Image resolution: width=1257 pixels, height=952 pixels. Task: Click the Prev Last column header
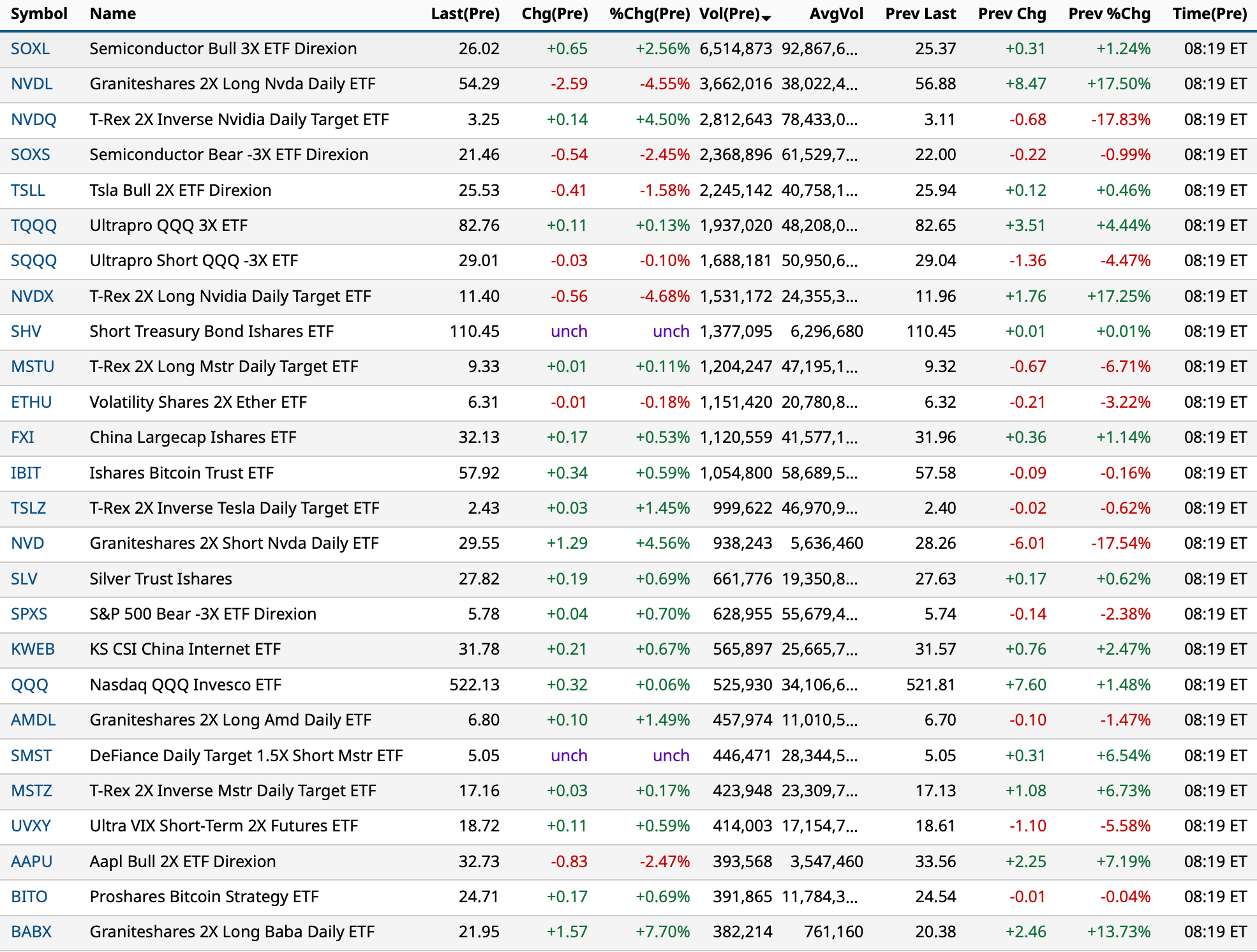tap(920, 14)
